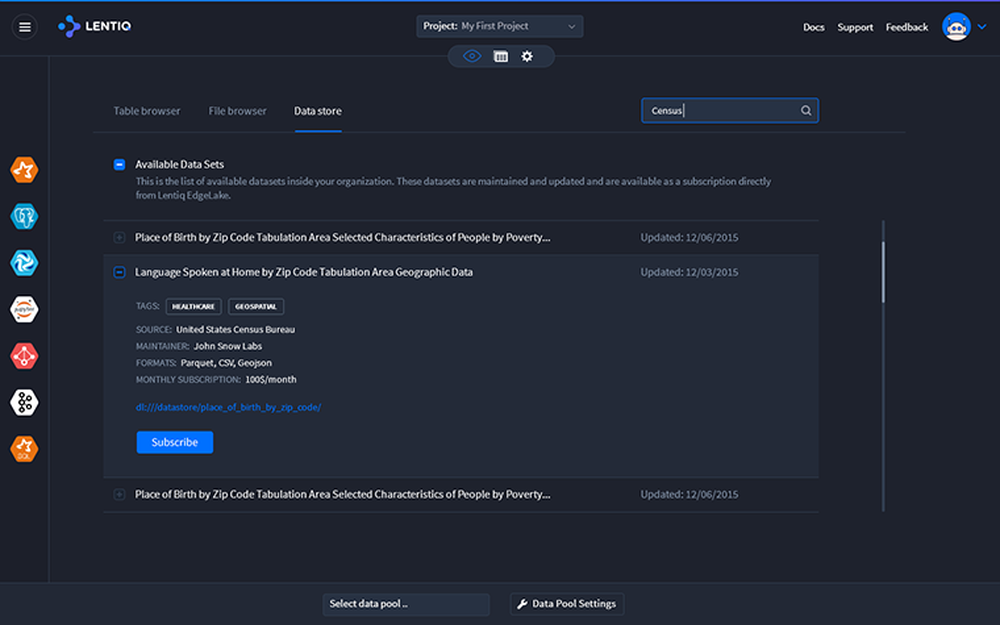1000x625 pixels.
Task: Subscribe to the Language Spoken dataset
Action: click(x=174, y=442)
